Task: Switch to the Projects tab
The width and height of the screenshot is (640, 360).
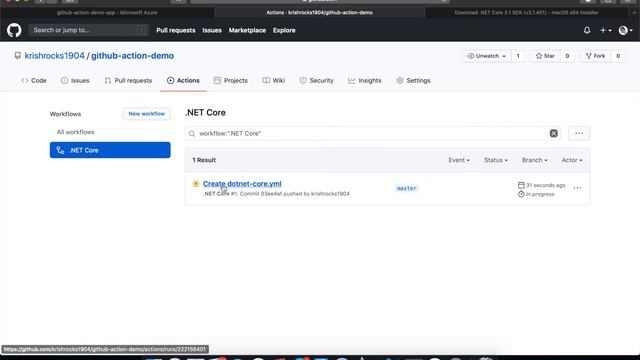Action: [231, 81]
